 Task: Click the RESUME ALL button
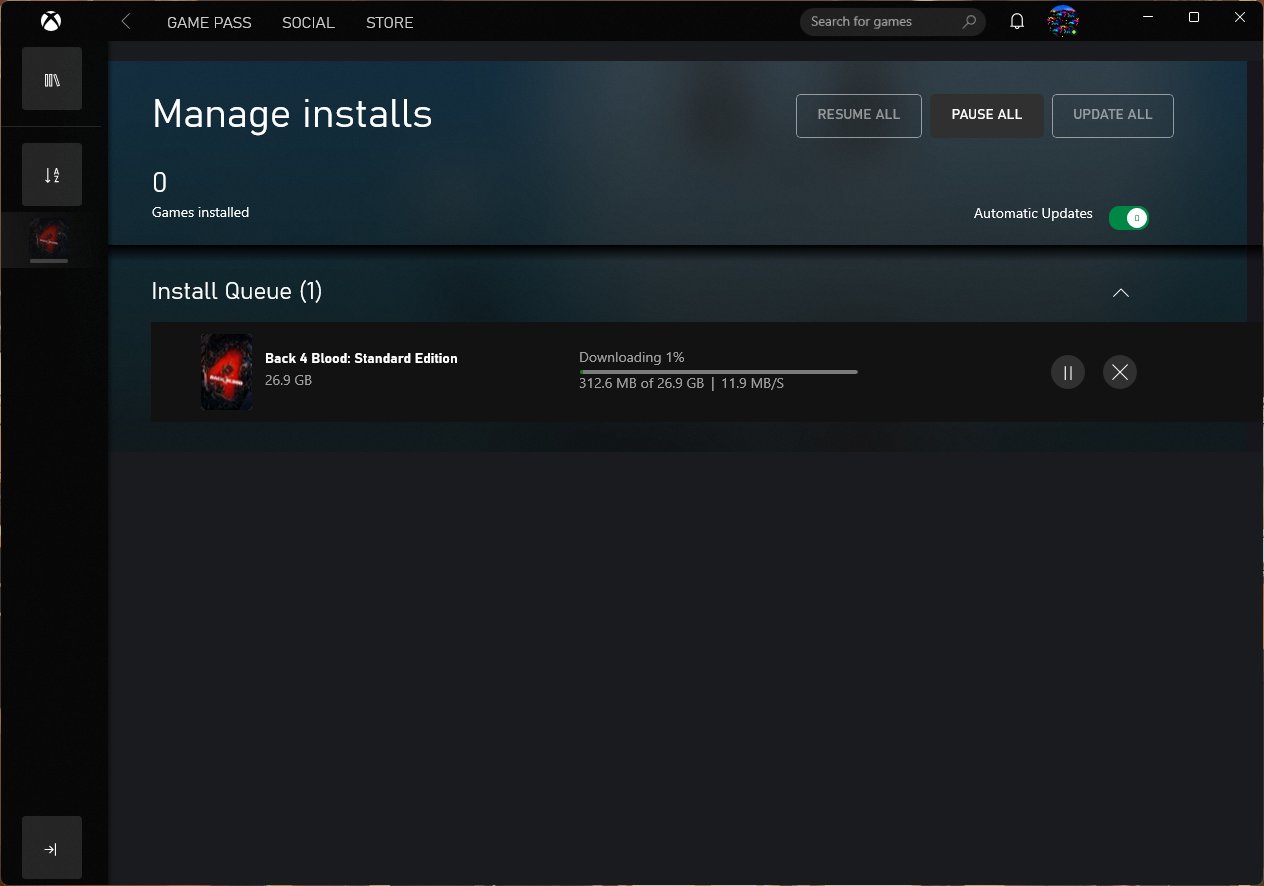(859, 115)
